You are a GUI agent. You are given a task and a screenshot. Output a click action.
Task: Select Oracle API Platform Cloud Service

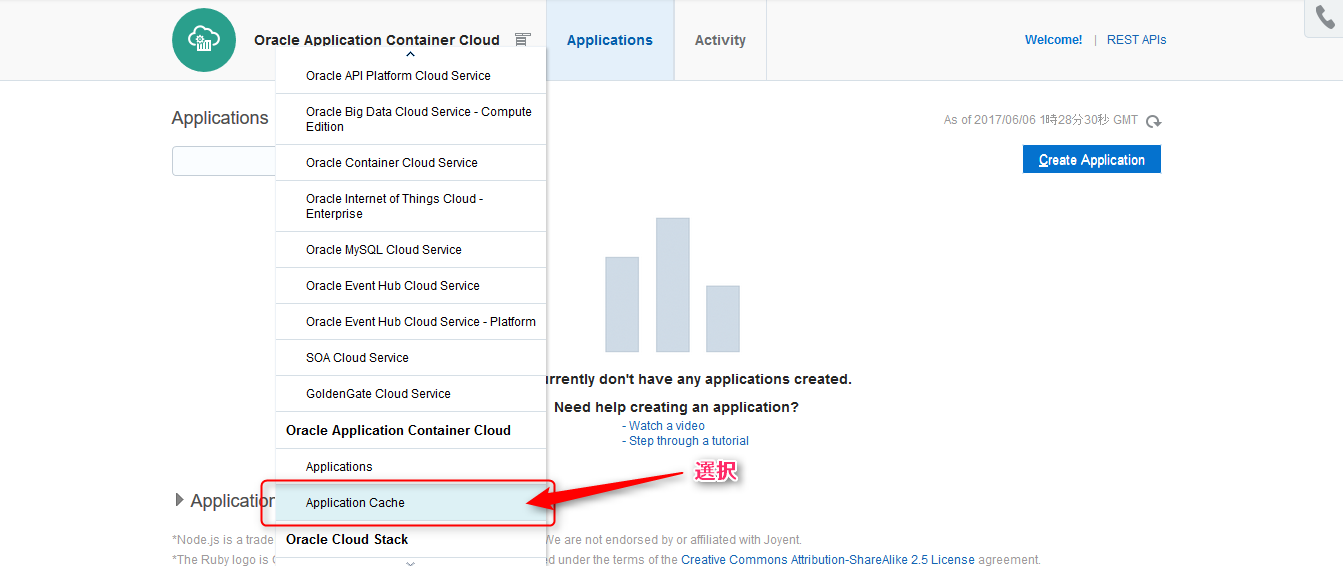coord(411,76)
